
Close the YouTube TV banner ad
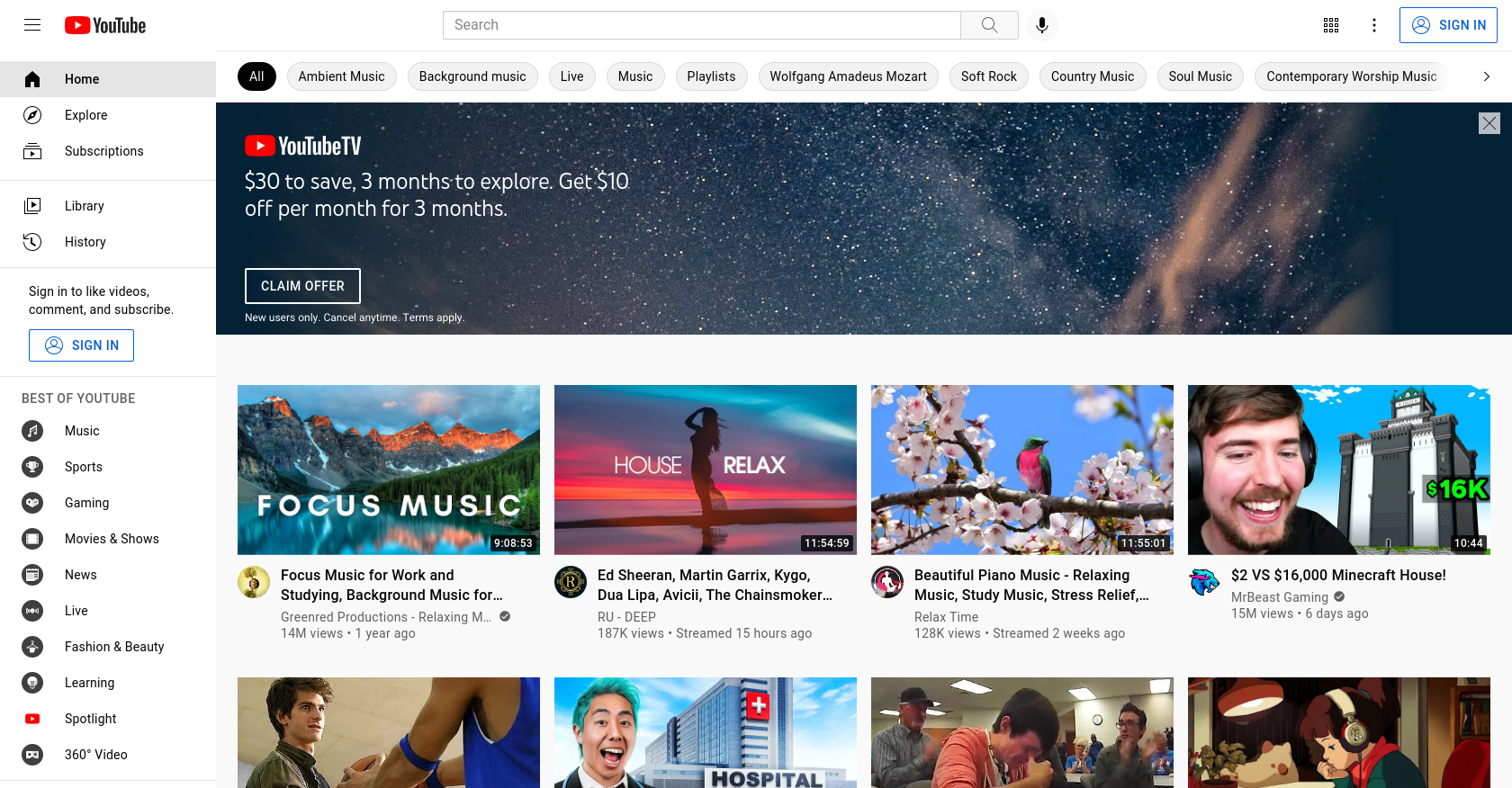pyautogui.click(x=1489, y=123)
